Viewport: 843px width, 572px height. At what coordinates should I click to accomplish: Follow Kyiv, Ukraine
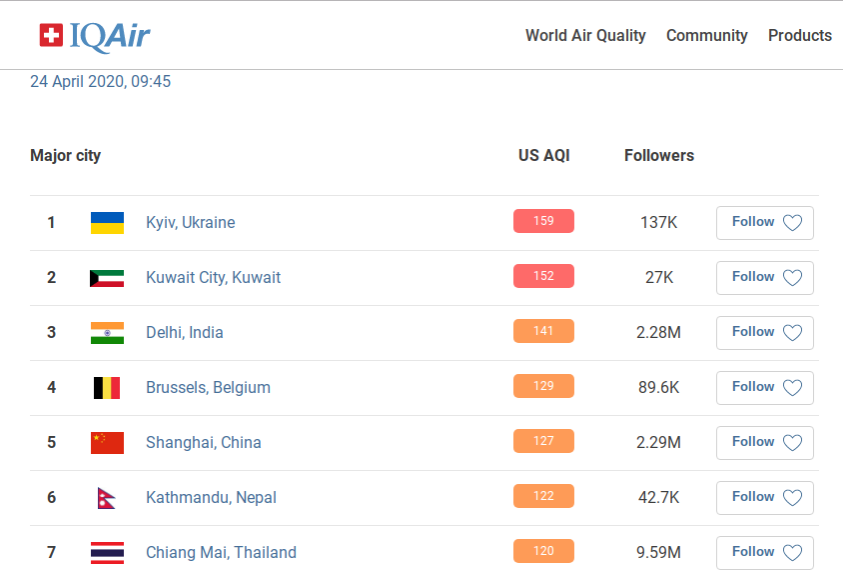(765, 222)
